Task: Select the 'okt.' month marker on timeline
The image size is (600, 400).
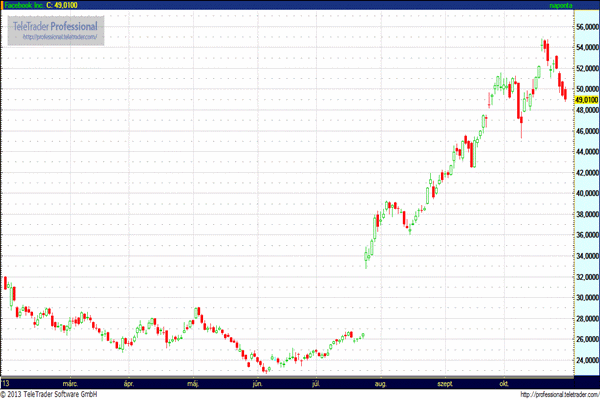Action: click(x=504, y=384)
